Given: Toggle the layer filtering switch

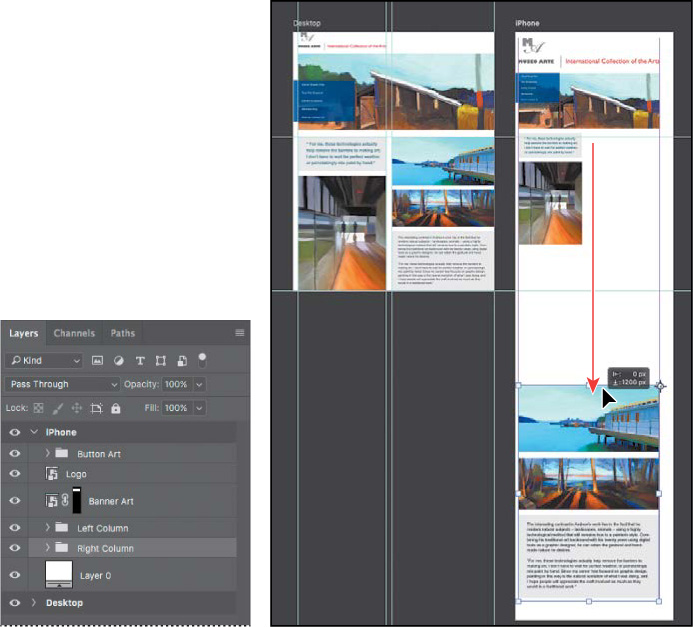Looking at the screenshot, I should pyautogui.click(x=203, y=358).
